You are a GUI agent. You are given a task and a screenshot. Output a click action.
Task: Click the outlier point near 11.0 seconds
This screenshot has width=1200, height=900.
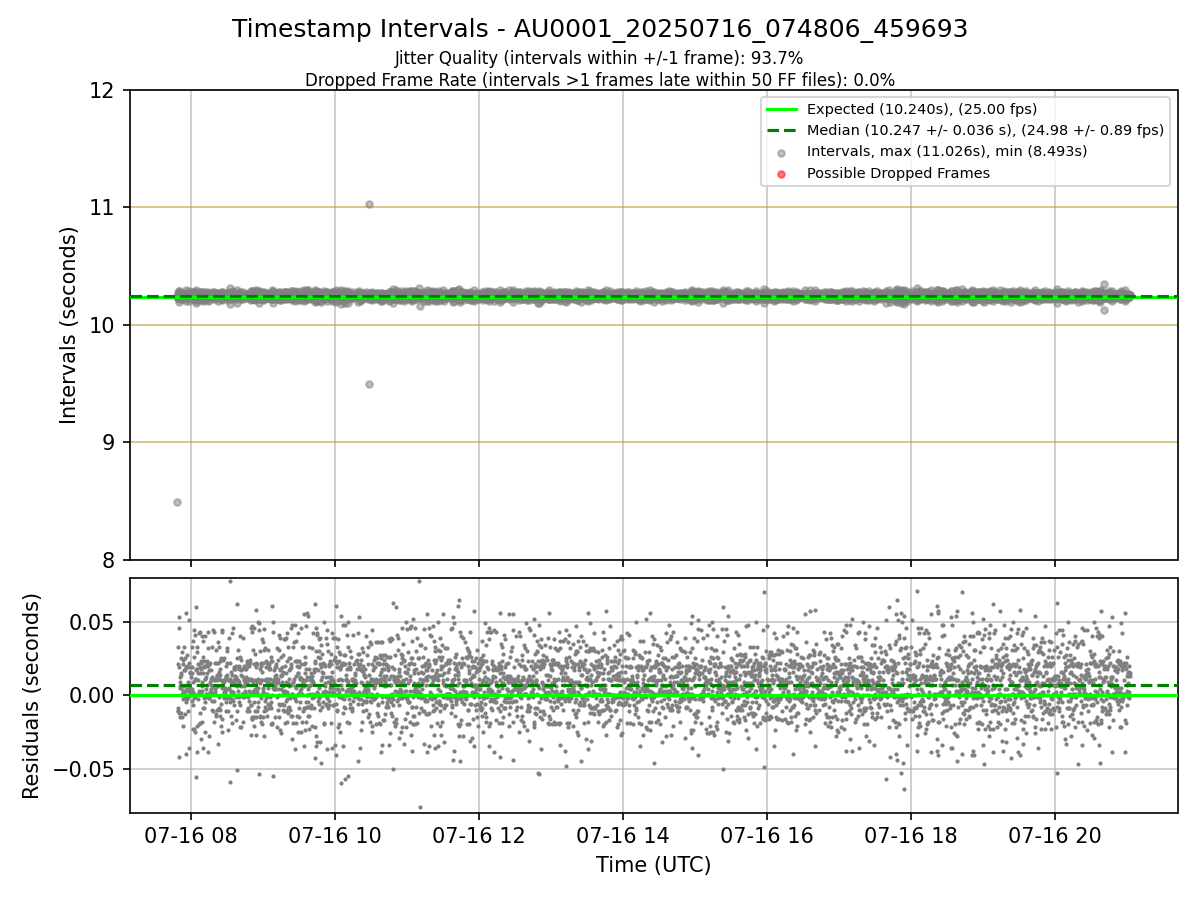pos(369,204)
